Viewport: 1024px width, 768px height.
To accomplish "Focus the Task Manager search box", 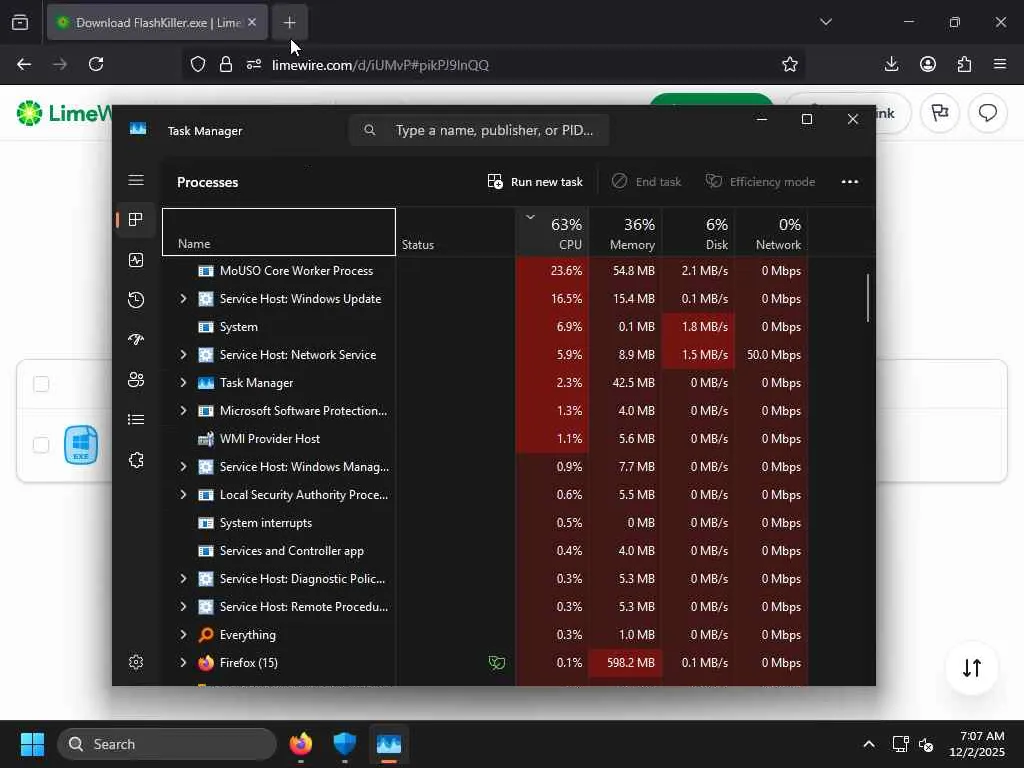I will (479, 130).
